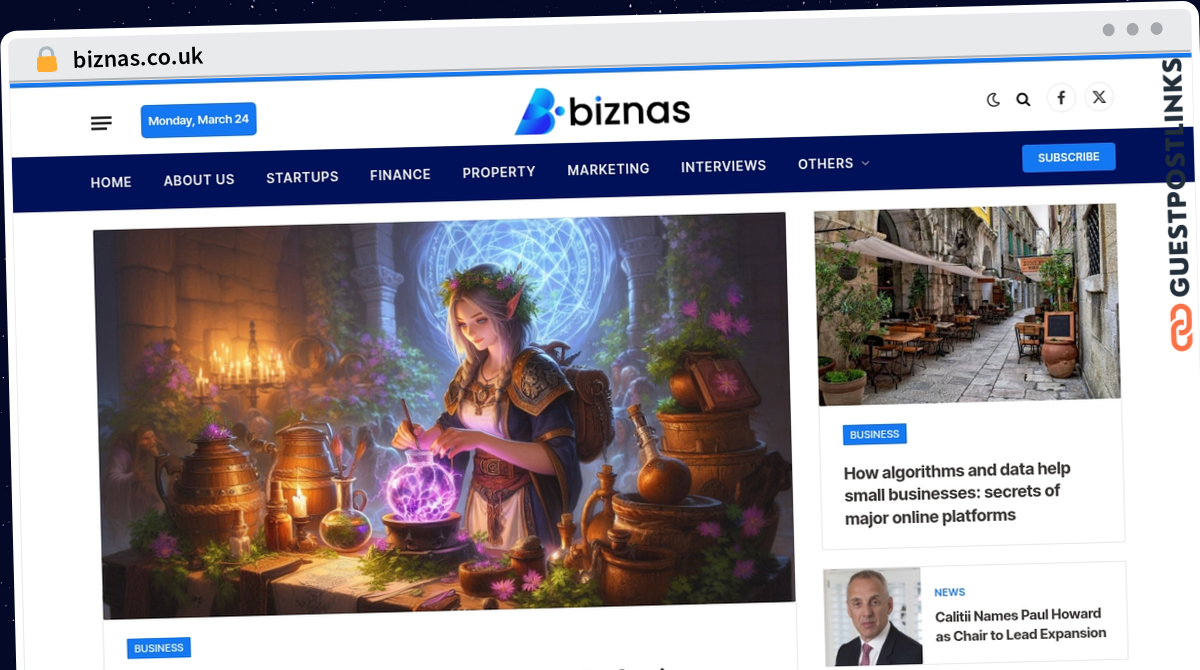The width and height of the screenshot is (1200, 670).
Task: Open the algorithms and data article headline
Action: coord(957,493)
